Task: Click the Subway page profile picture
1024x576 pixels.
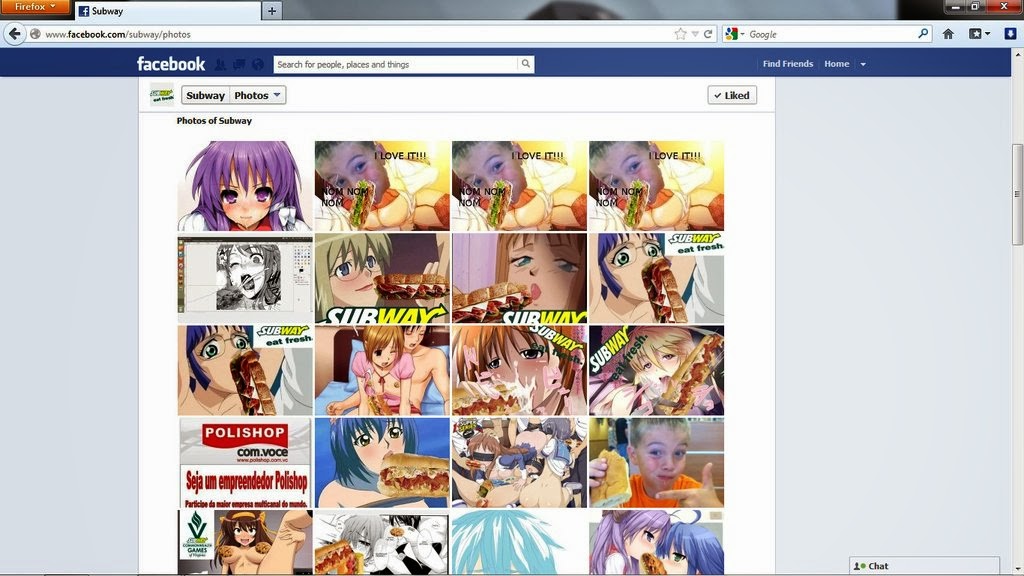Action: tap(161, 95)
